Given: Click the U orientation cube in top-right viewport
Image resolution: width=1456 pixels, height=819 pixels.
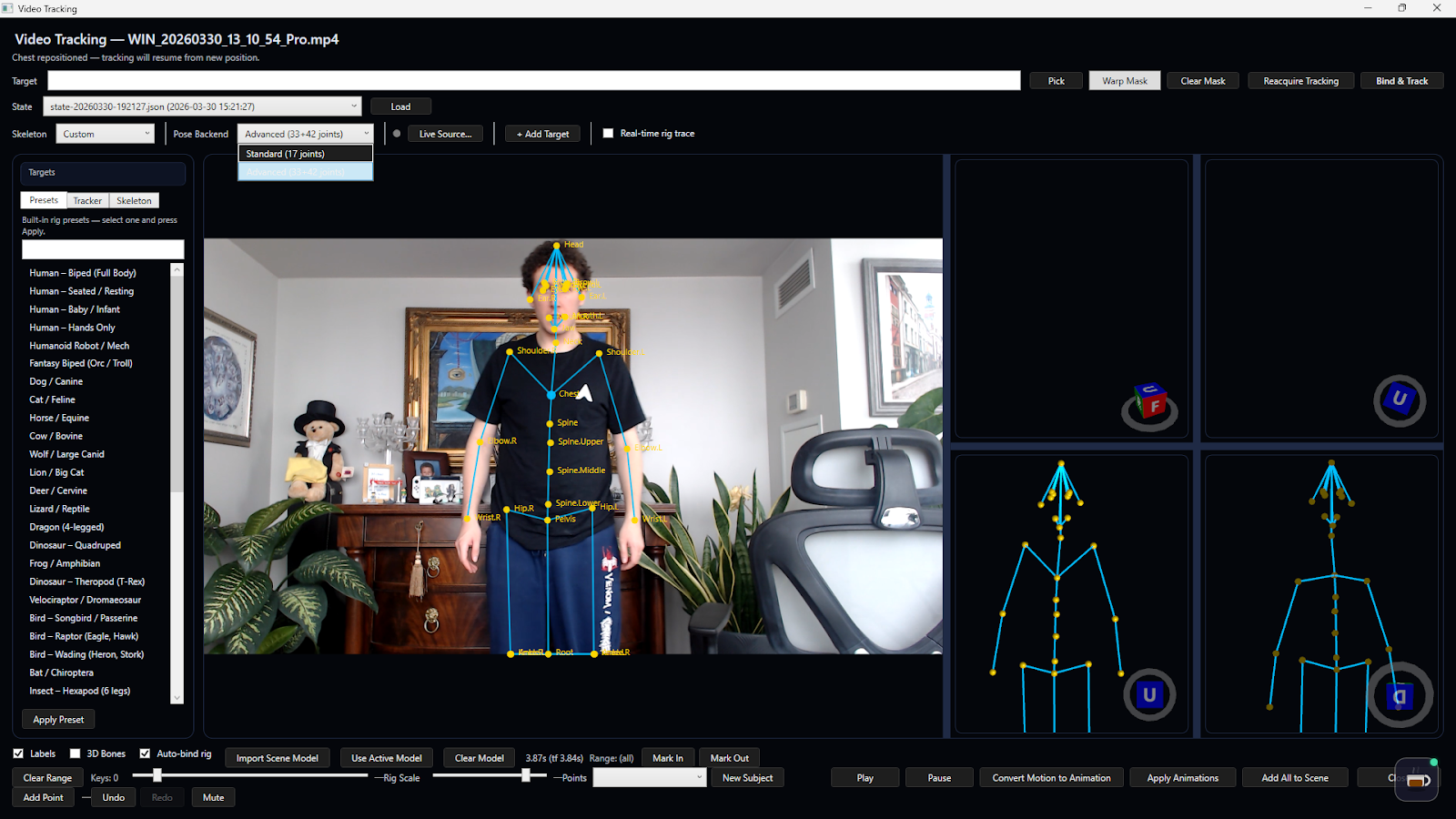Looking at the screenshot, I should tap(1400, 400).
